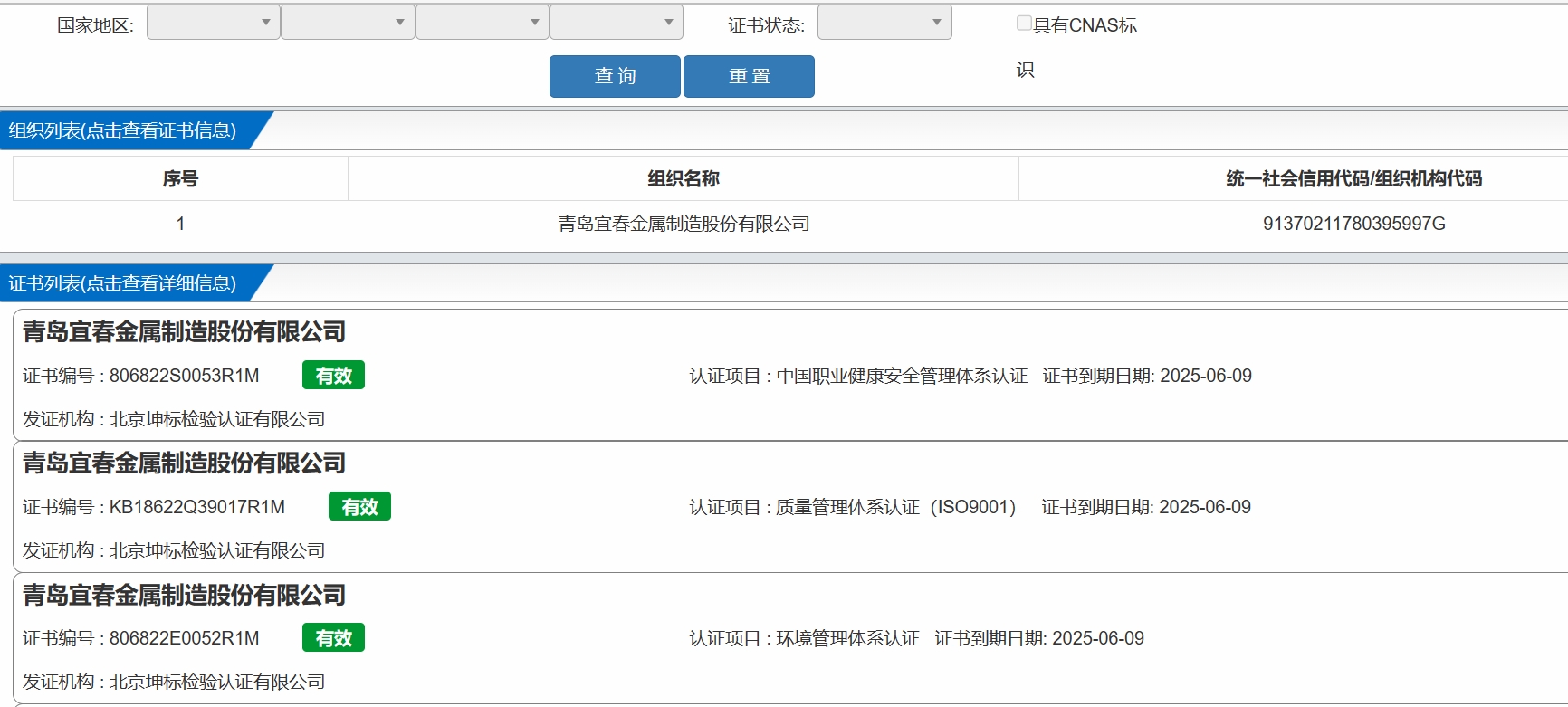Click the 证书状态 label
The width and height of the screenshot is (1568, 707).
766,25
